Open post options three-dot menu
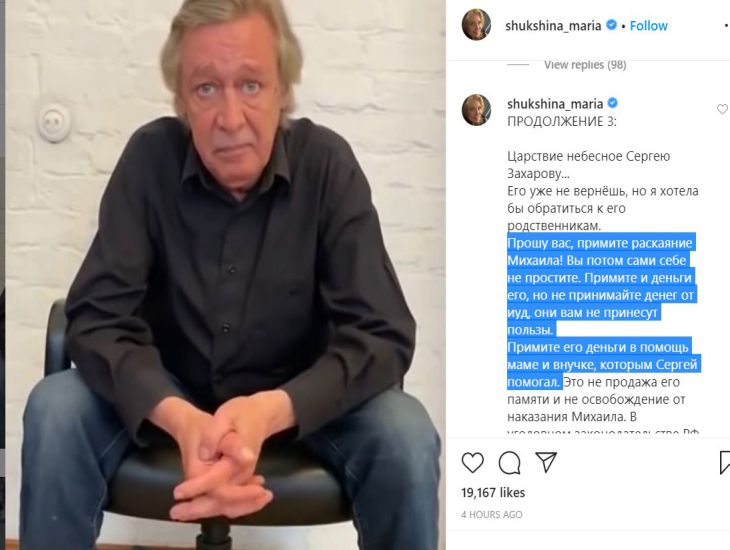The width and height of the screenshot is (730, 550). click(x=727, y=26)
